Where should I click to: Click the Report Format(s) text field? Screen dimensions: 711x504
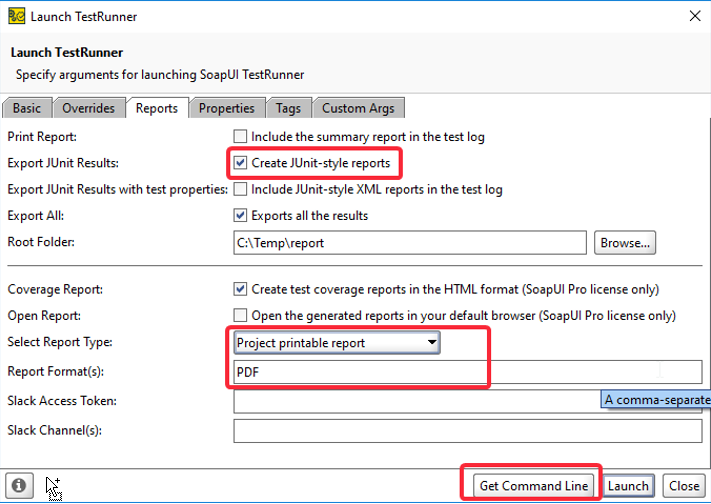360,372
